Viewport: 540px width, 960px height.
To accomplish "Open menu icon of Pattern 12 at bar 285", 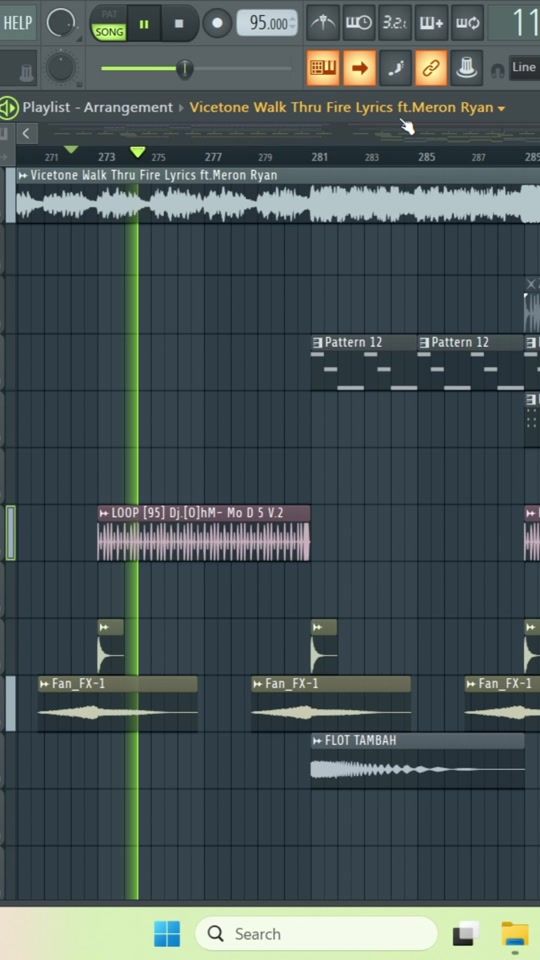I will click(424, 343).
